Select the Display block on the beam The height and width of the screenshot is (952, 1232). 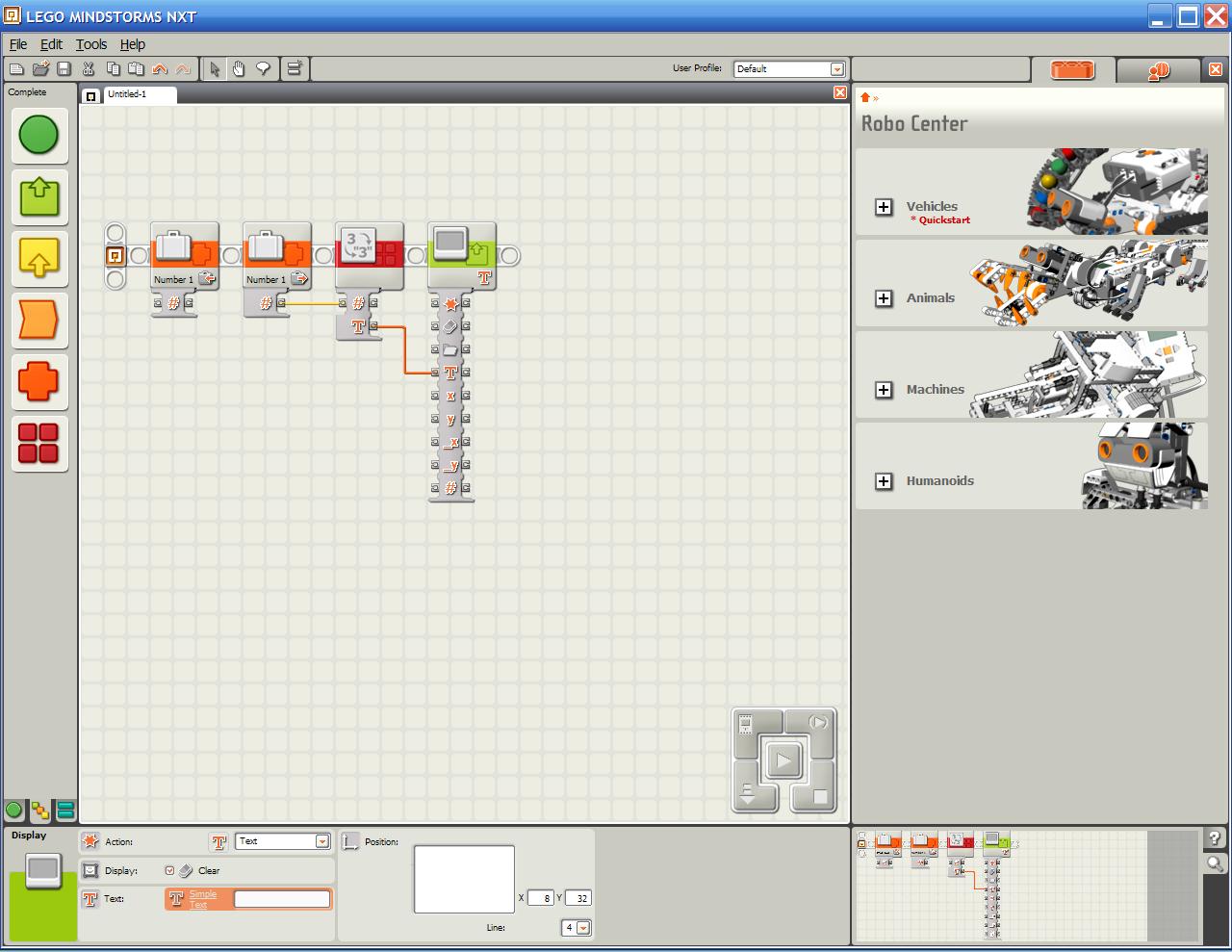click(x=462, y=255)
